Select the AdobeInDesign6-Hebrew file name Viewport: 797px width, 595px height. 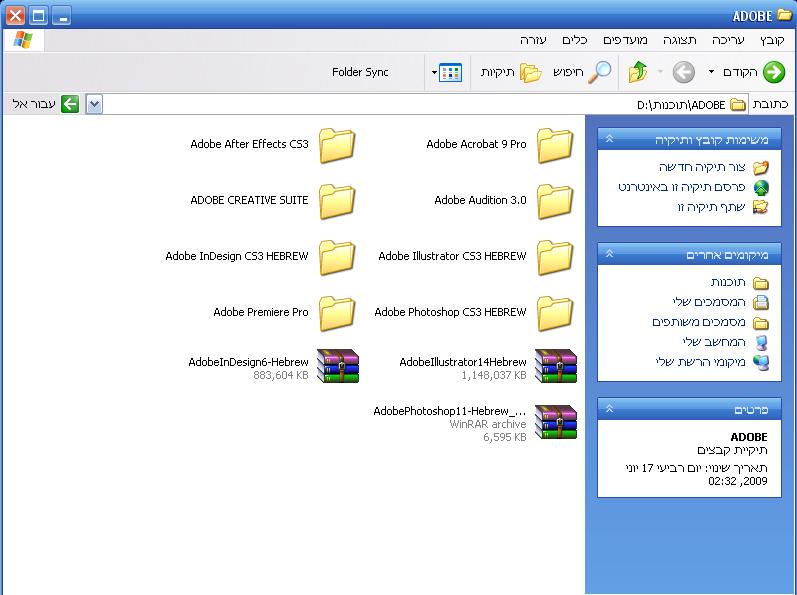248,362
